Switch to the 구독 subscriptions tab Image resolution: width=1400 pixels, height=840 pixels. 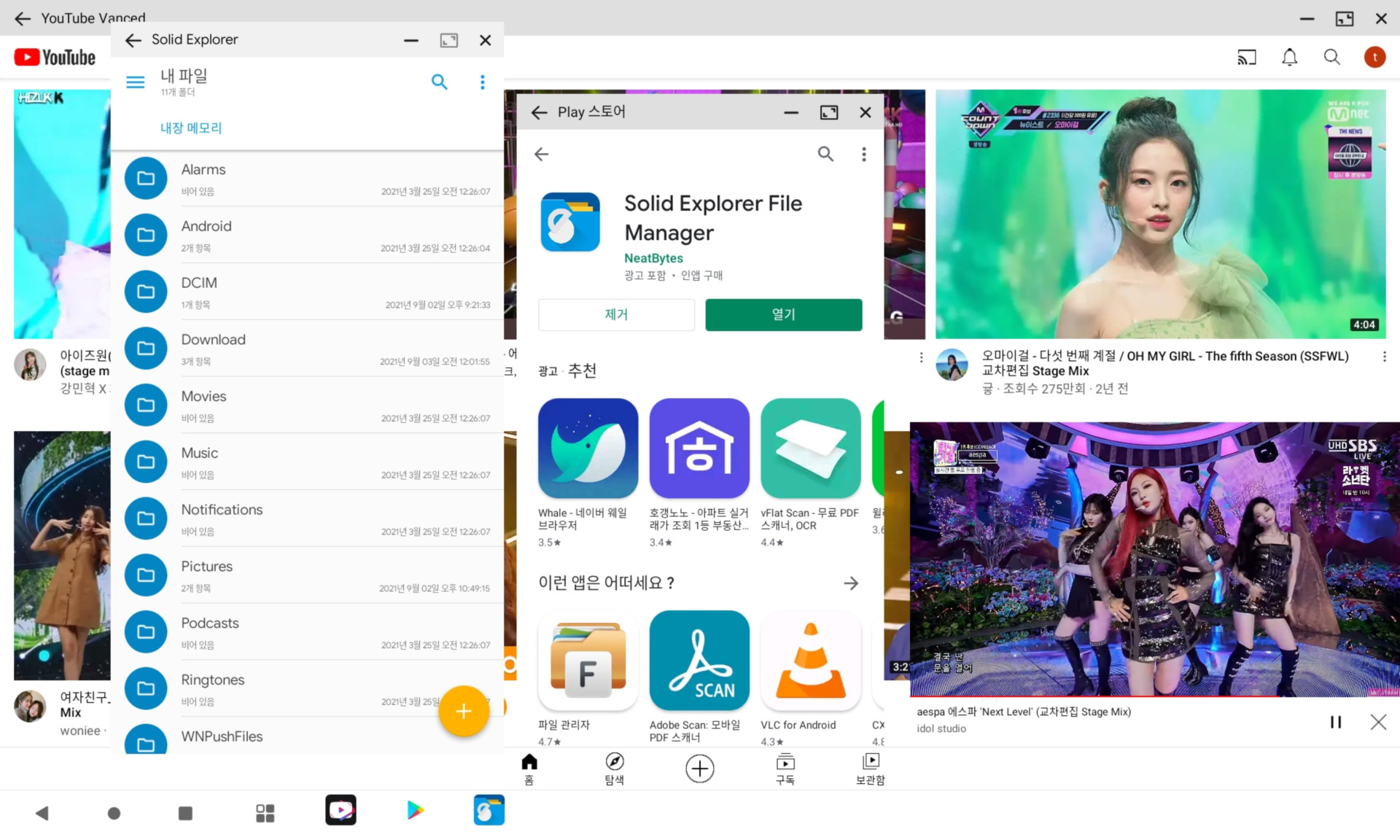click(x=785, y=769)
